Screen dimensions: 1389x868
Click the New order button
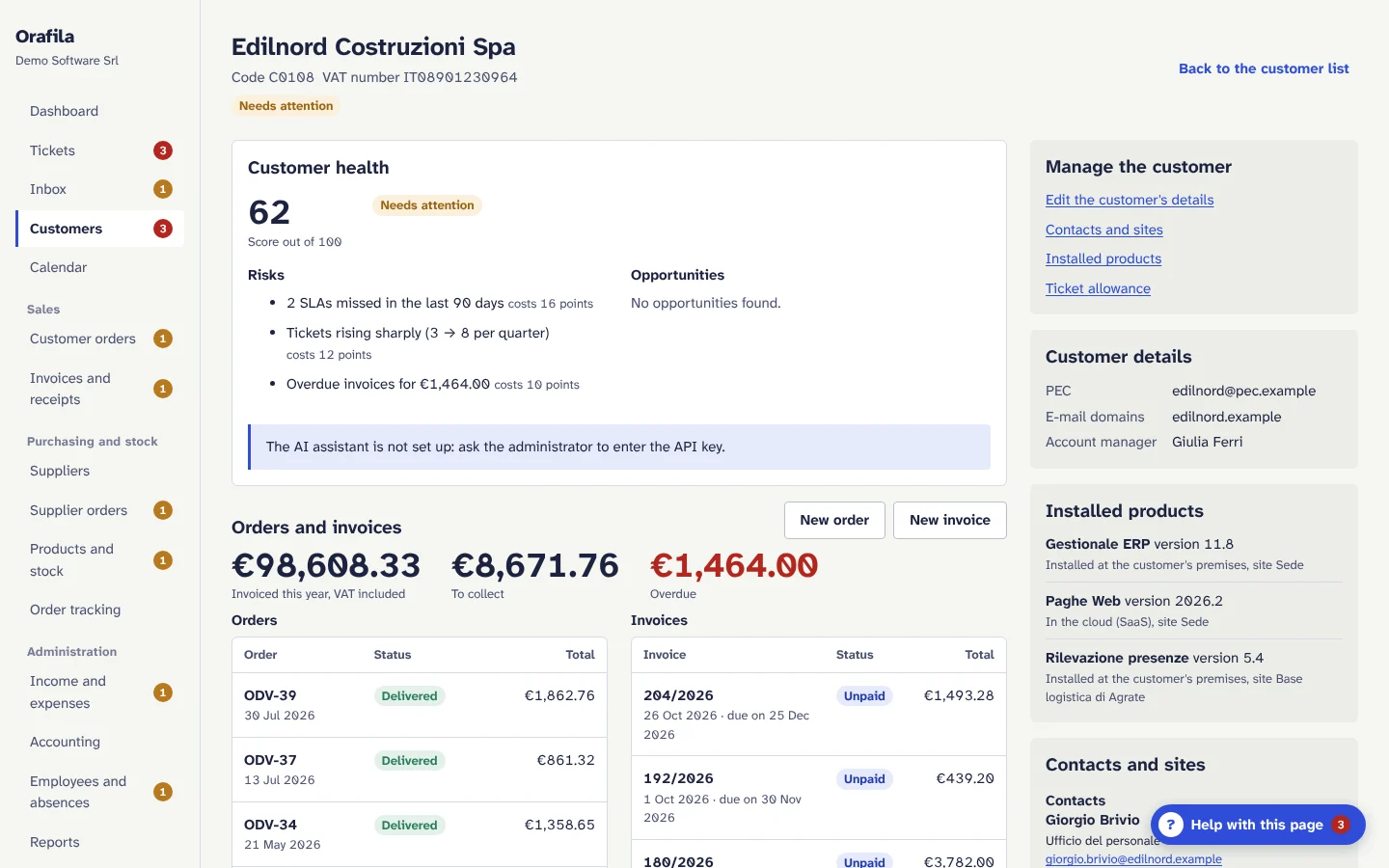pos(834,520)
